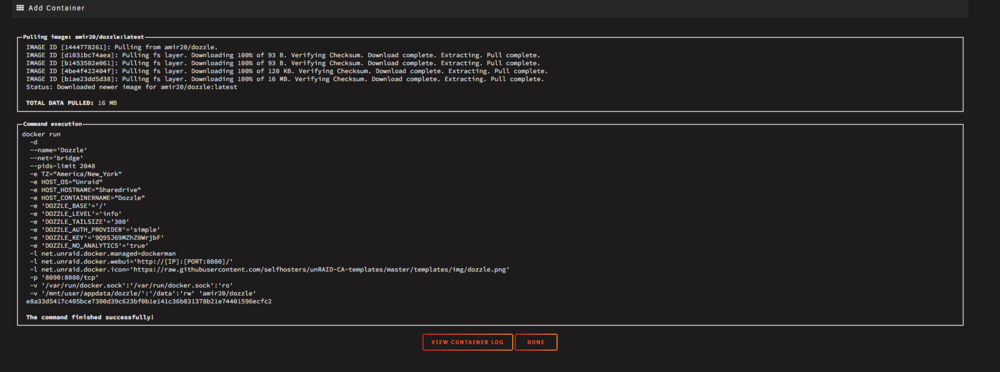Select the container hash starting e8a33d5417c

click(x=149, y=301)
